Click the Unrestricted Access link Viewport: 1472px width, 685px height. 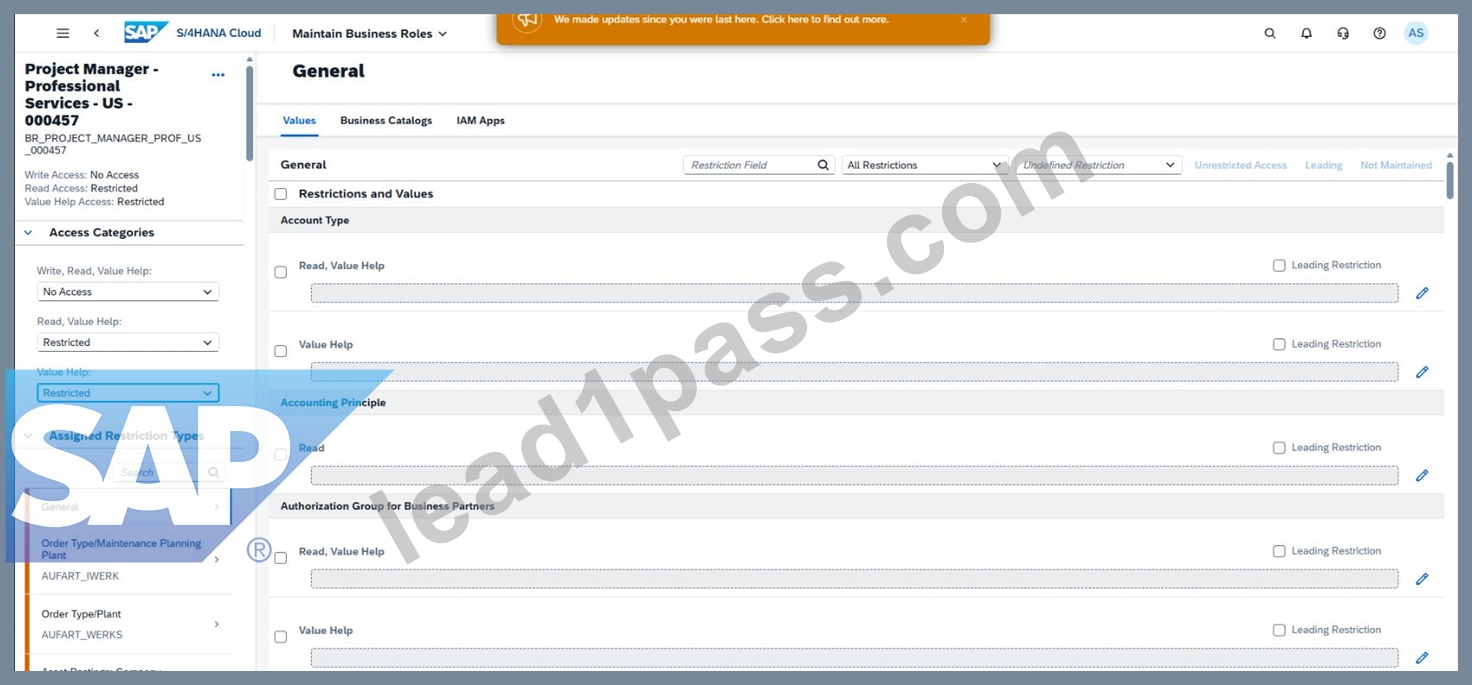[1240, 165]
